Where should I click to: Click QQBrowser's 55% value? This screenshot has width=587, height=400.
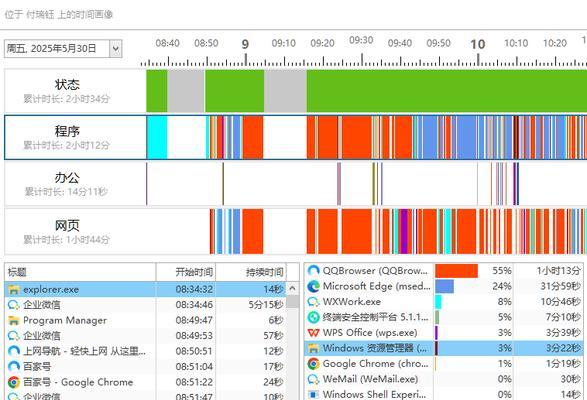click(x=502, y=270)
